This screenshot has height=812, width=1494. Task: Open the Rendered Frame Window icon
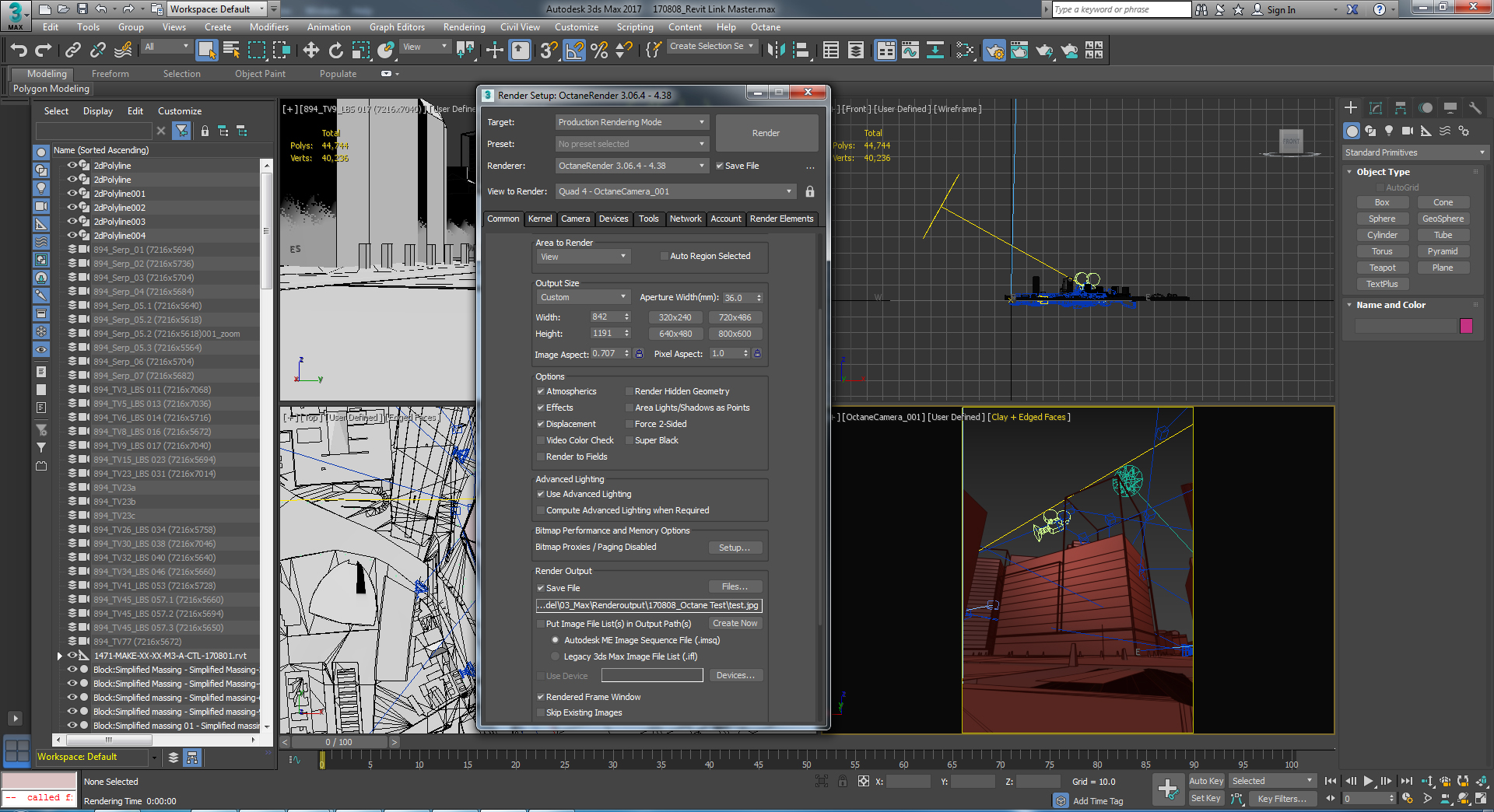(x=1019, y=51)
